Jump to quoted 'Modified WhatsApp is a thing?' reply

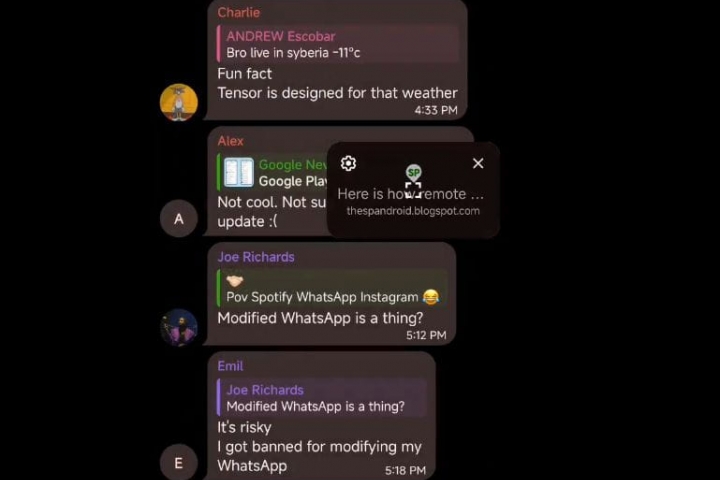(322, 398)
